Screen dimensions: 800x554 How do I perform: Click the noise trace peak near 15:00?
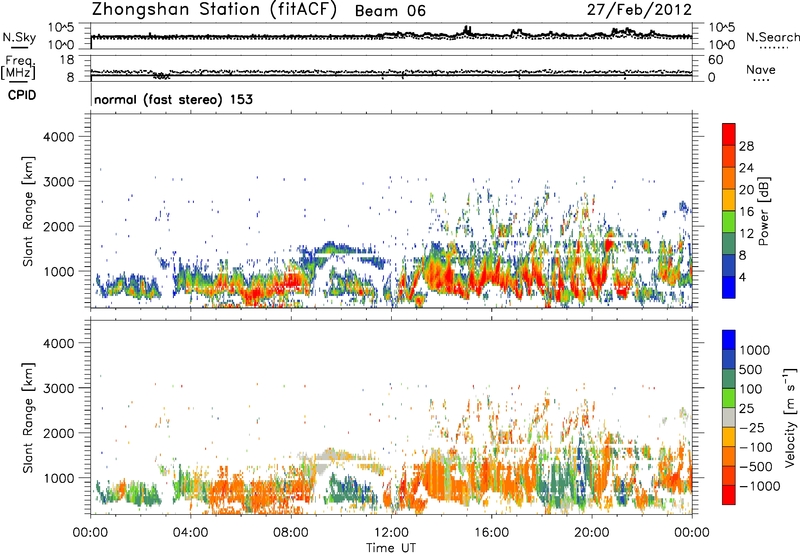click(x=467, y=29)
